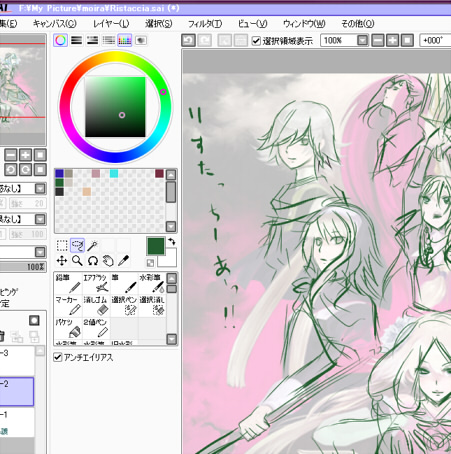This screenshot has height=454, width=451.
Task: Select the lasso selection tool
Action: [x=77, y=246]
